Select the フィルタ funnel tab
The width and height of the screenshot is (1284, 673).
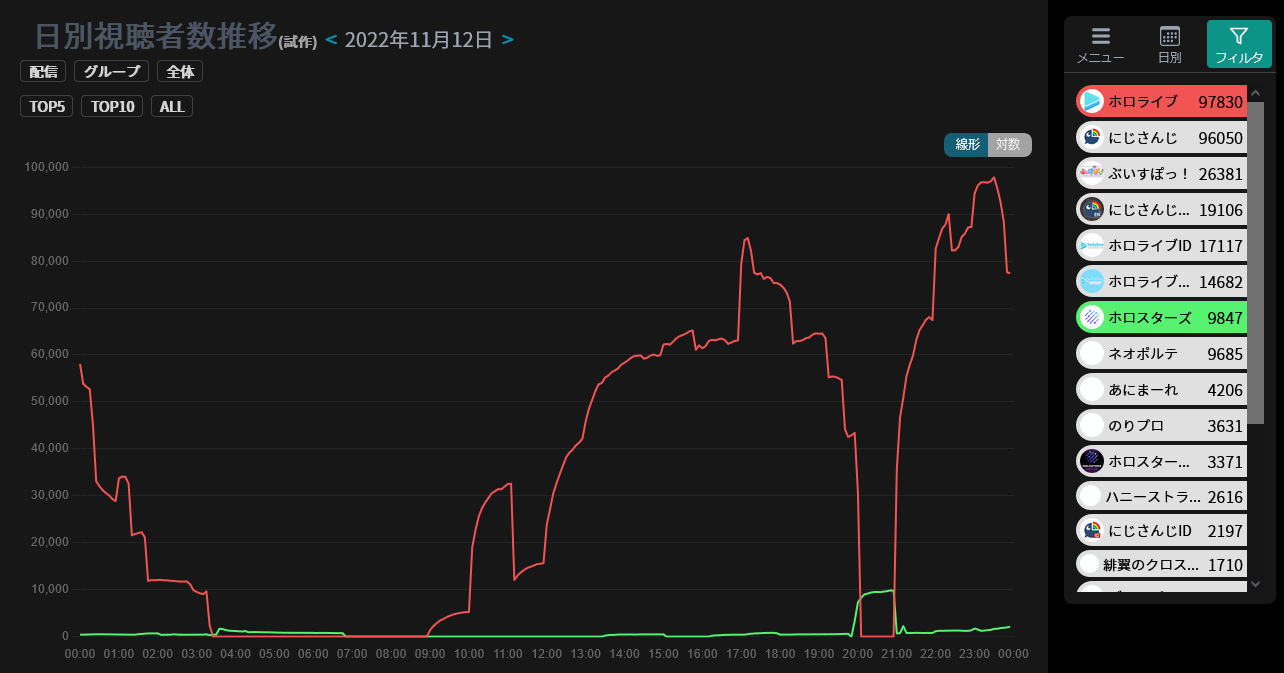[1239, 44]
